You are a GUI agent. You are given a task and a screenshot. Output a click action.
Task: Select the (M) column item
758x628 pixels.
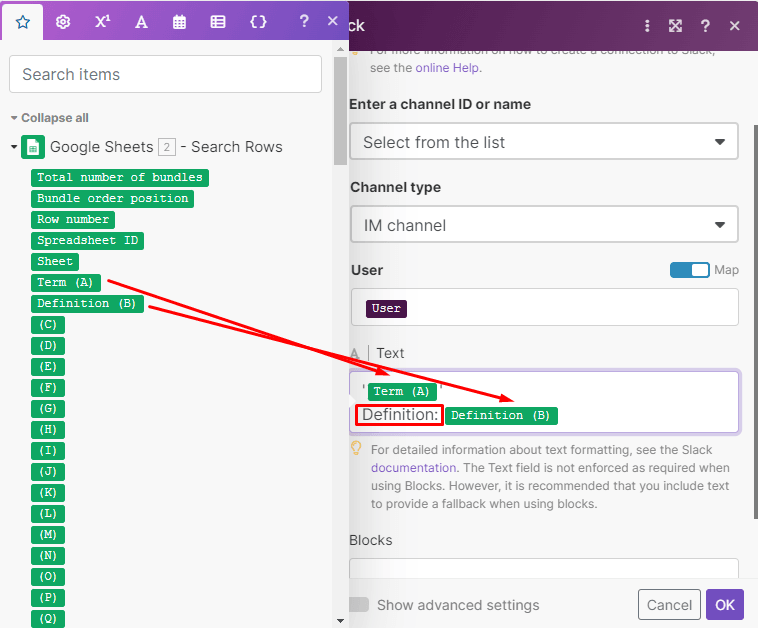click(48, 535)
